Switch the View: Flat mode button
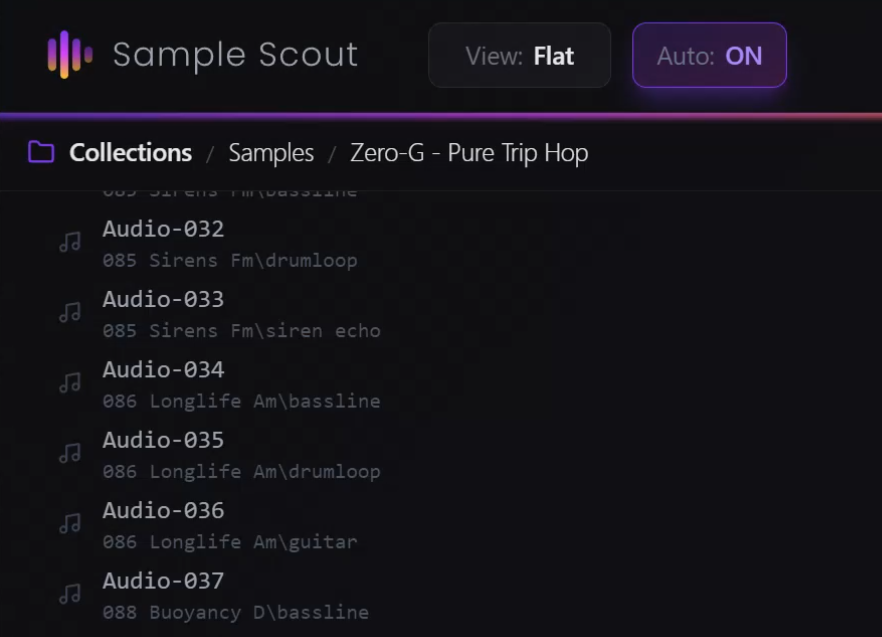This screenshot has width=882, height=637. tap(519, 55)
